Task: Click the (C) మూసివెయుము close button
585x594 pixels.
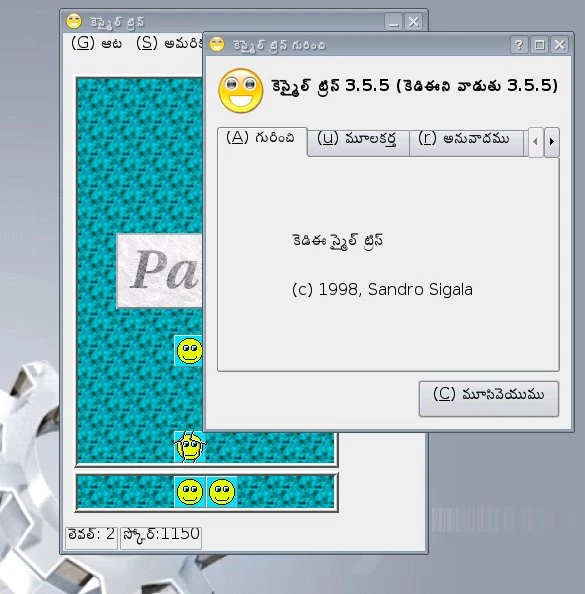Action: click(489, 399)
